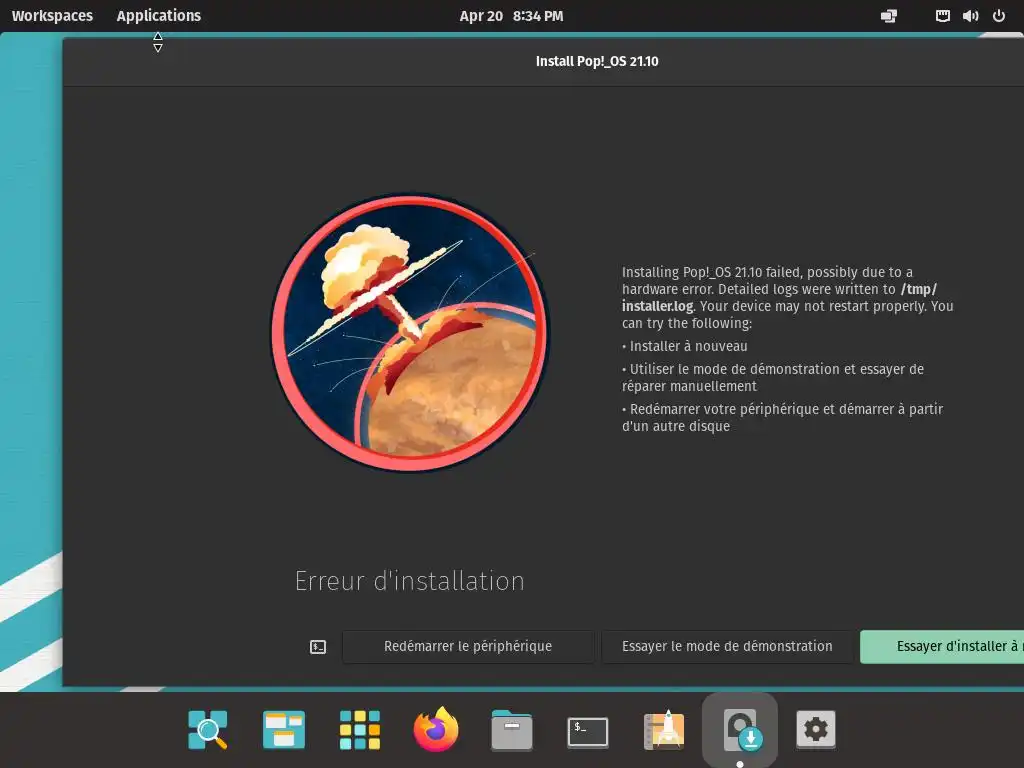Open Settings gear from the dock
1024x768 pixels.
pos(816,729)
